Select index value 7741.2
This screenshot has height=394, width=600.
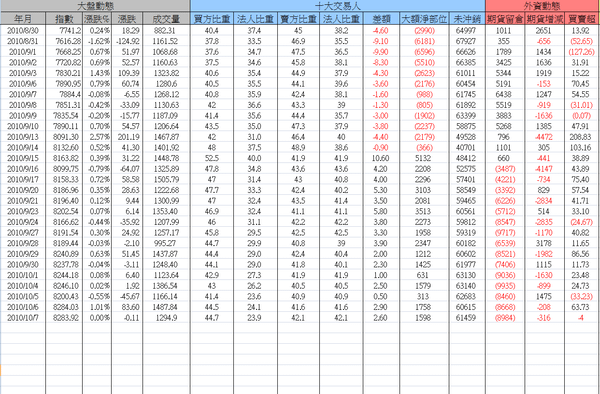70,30
